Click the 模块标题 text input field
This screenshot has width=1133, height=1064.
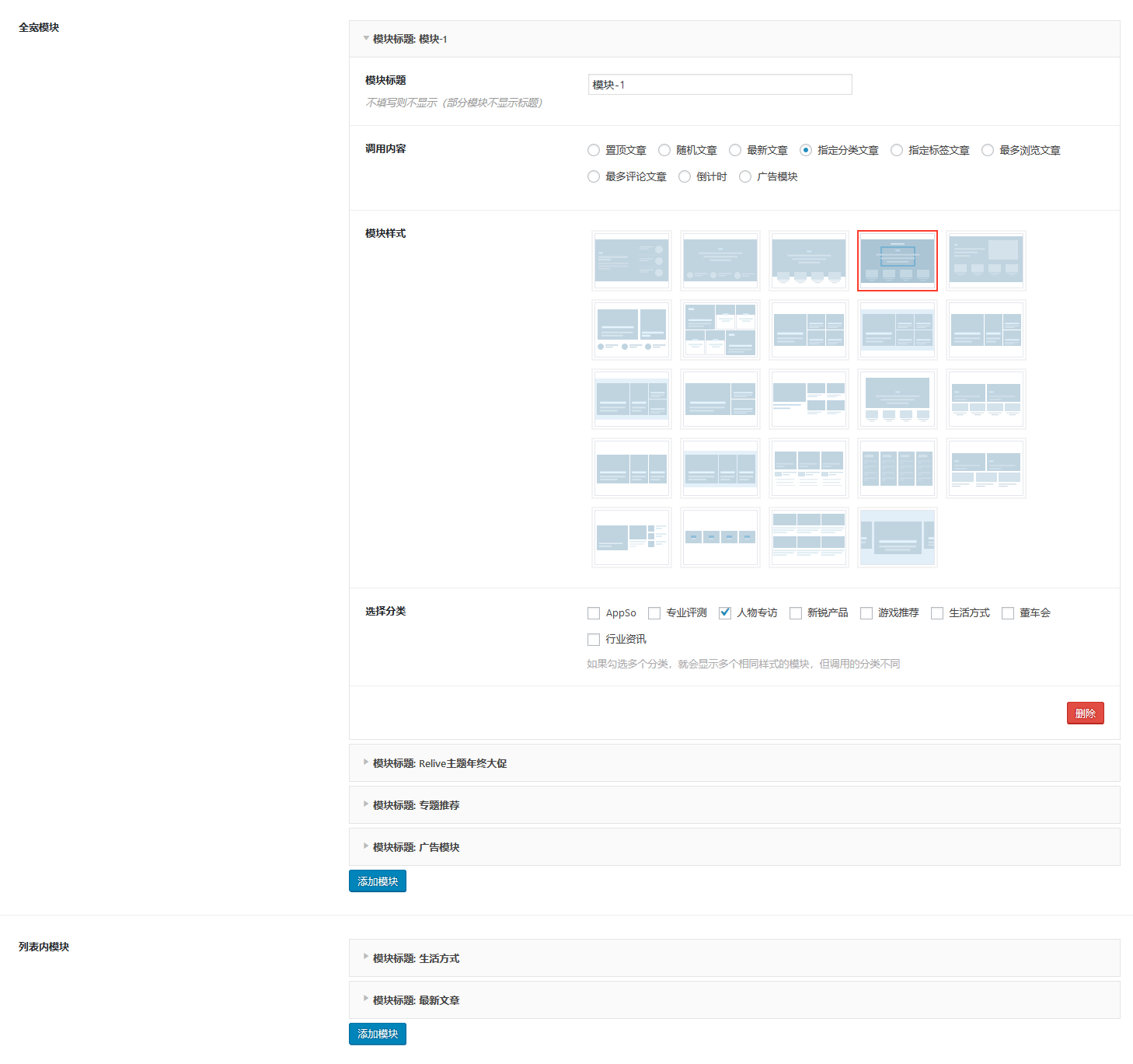pyautogui.click(x=720, y=85)
